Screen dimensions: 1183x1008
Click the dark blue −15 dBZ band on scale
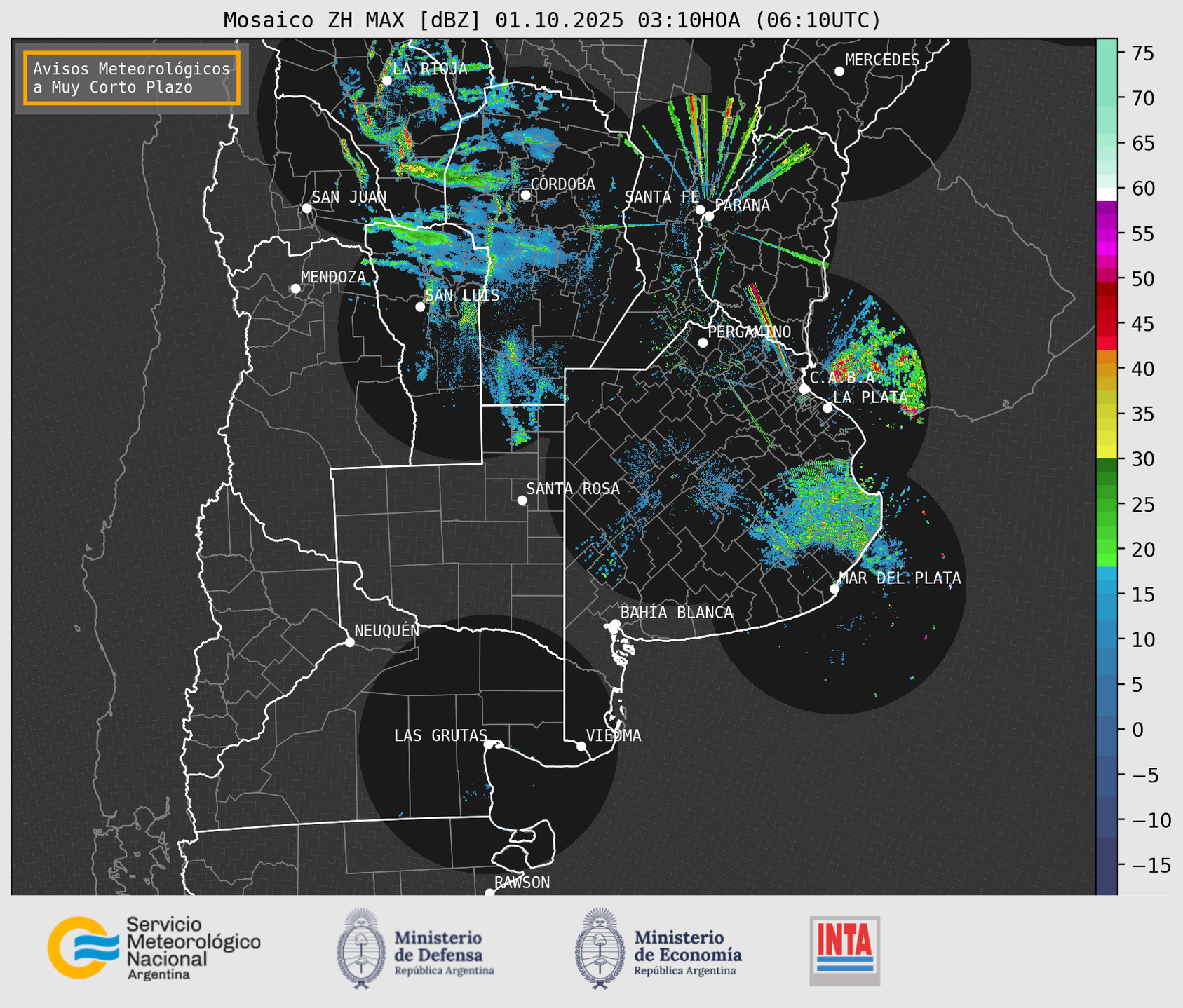(1107, 865)
